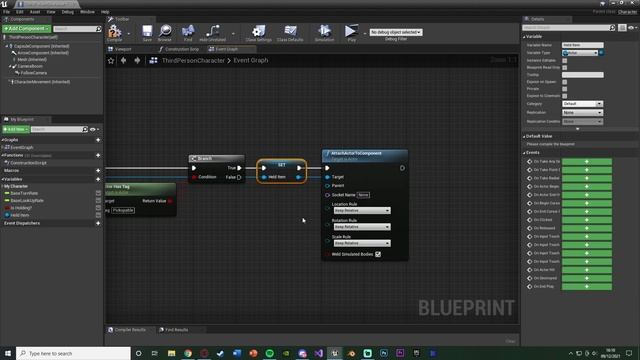Screen dimensions: 640x360
Task: Open the debug object filter dropdown
Action: [x=396, y=32]
